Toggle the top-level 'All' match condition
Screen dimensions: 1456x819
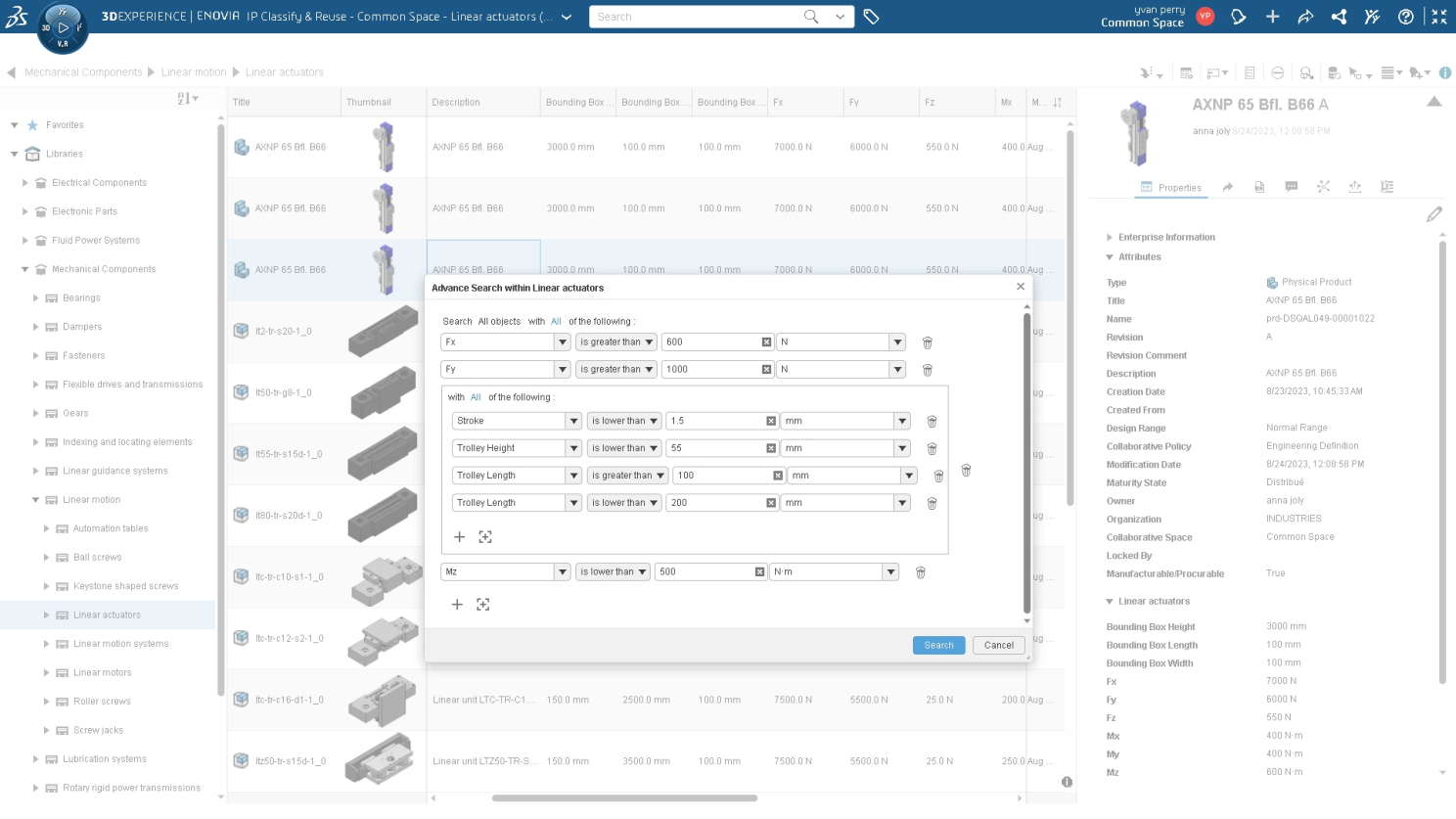pyautogui.click(x=556, y=322)
